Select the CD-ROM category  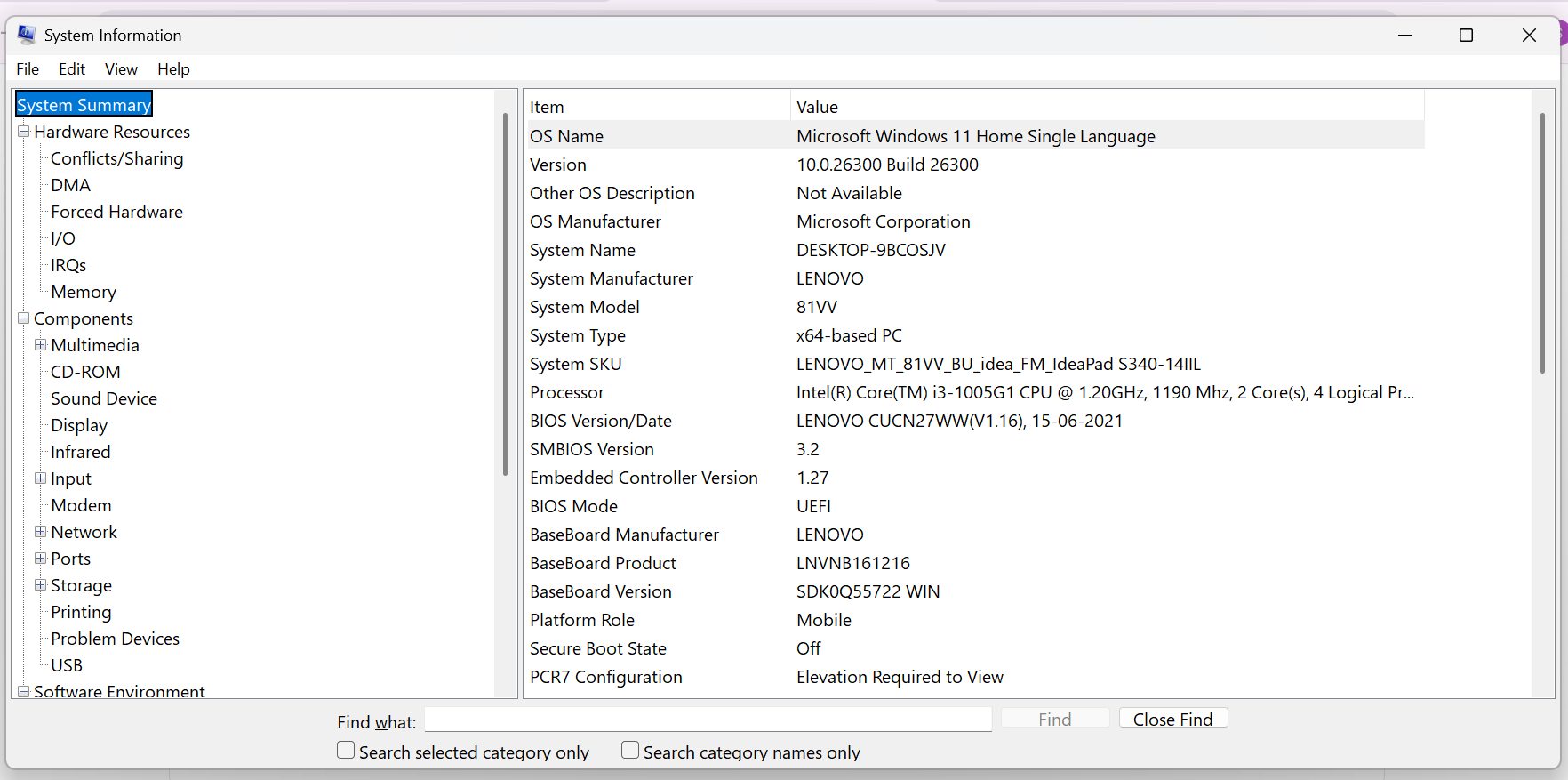[85, 372]
